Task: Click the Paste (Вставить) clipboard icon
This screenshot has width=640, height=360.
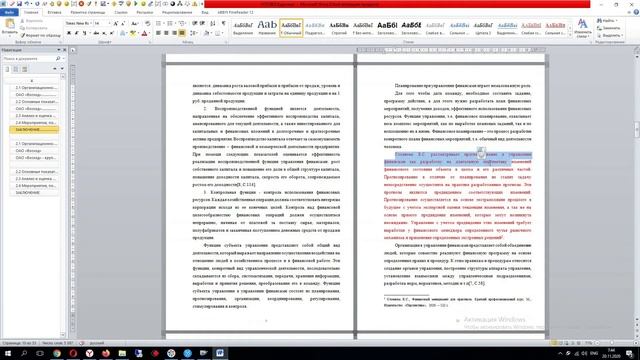Action: (x=10, y=24)
